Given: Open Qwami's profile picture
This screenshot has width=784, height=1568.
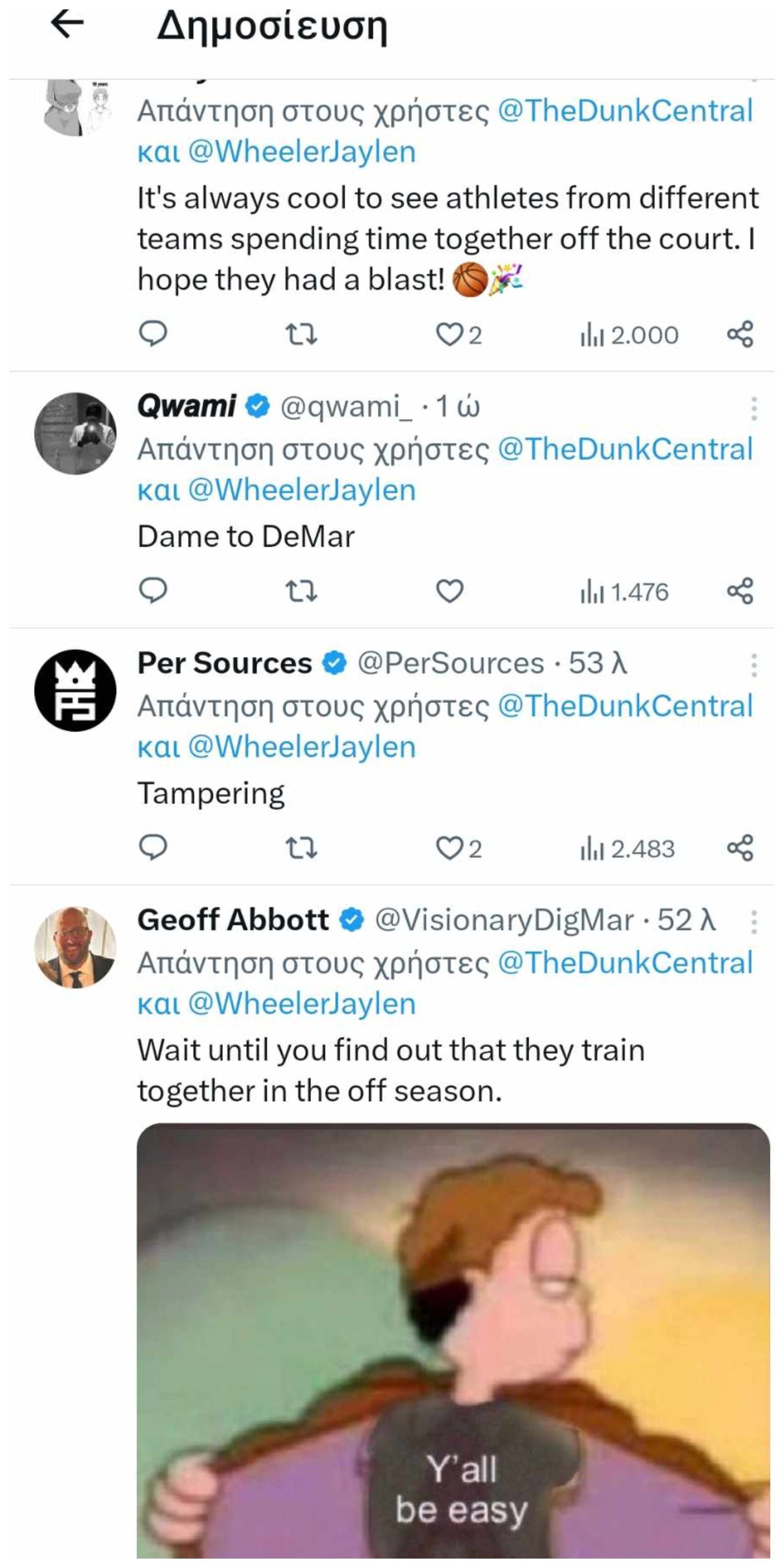Looking at the screenshot, I should click(75, 433).
